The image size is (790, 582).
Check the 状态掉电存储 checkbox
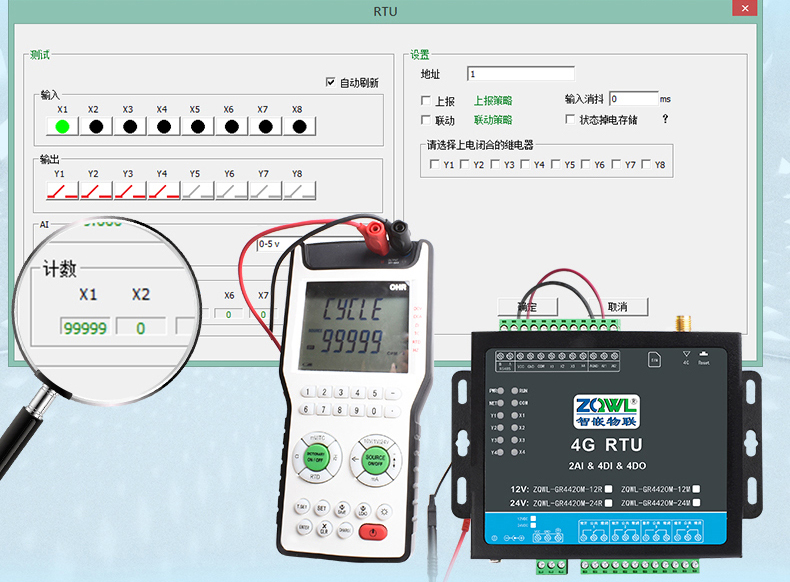click(570, 119)
